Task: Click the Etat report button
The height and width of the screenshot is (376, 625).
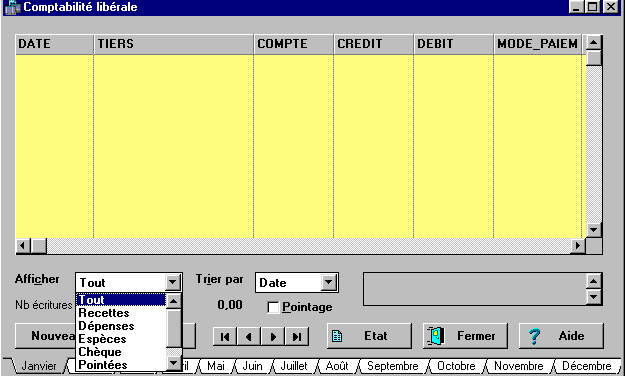Action: (x=369, y=336)
